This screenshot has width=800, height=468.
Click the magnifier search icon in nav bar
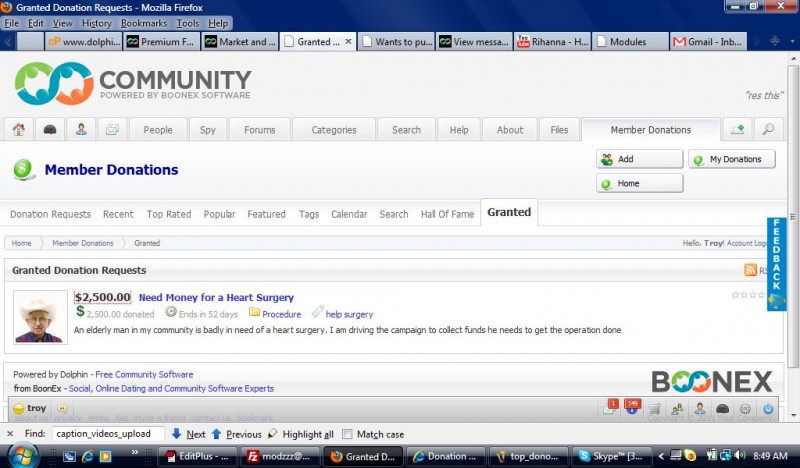coord(768,130)
